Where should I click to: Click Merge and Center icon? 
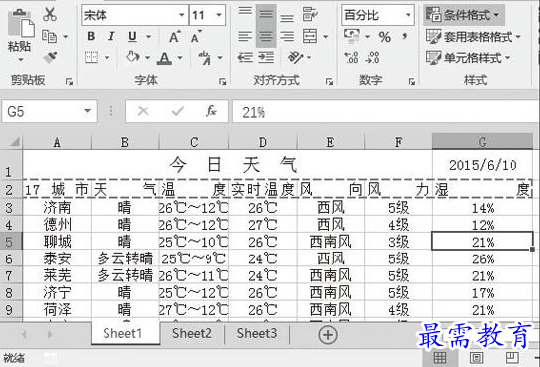tap(310, 36)
